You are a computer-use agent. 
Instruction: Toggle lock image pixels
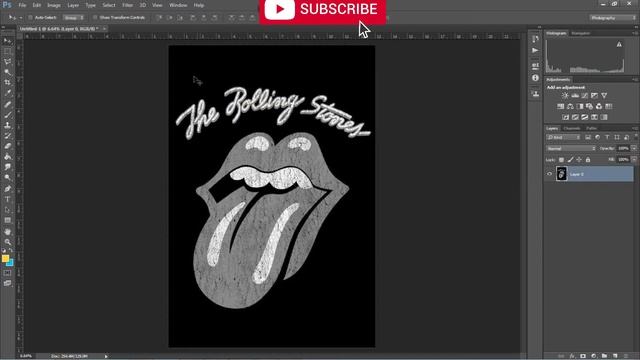pyautogui.click(x=571, y=160)
